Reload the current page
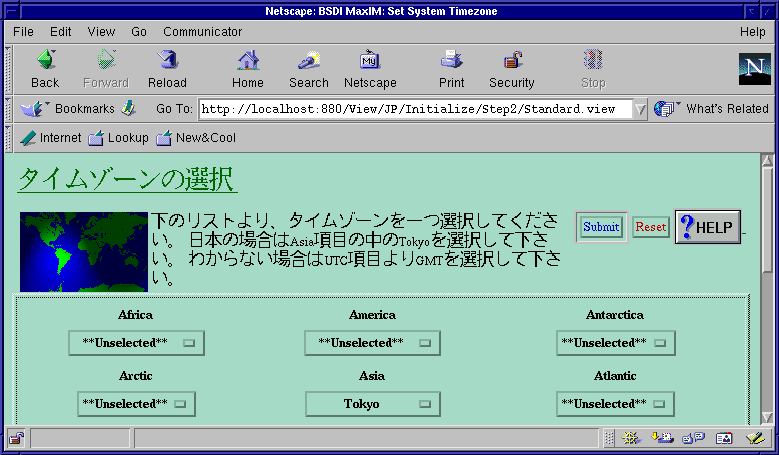 pyautogui.click(x=167, y=60)
